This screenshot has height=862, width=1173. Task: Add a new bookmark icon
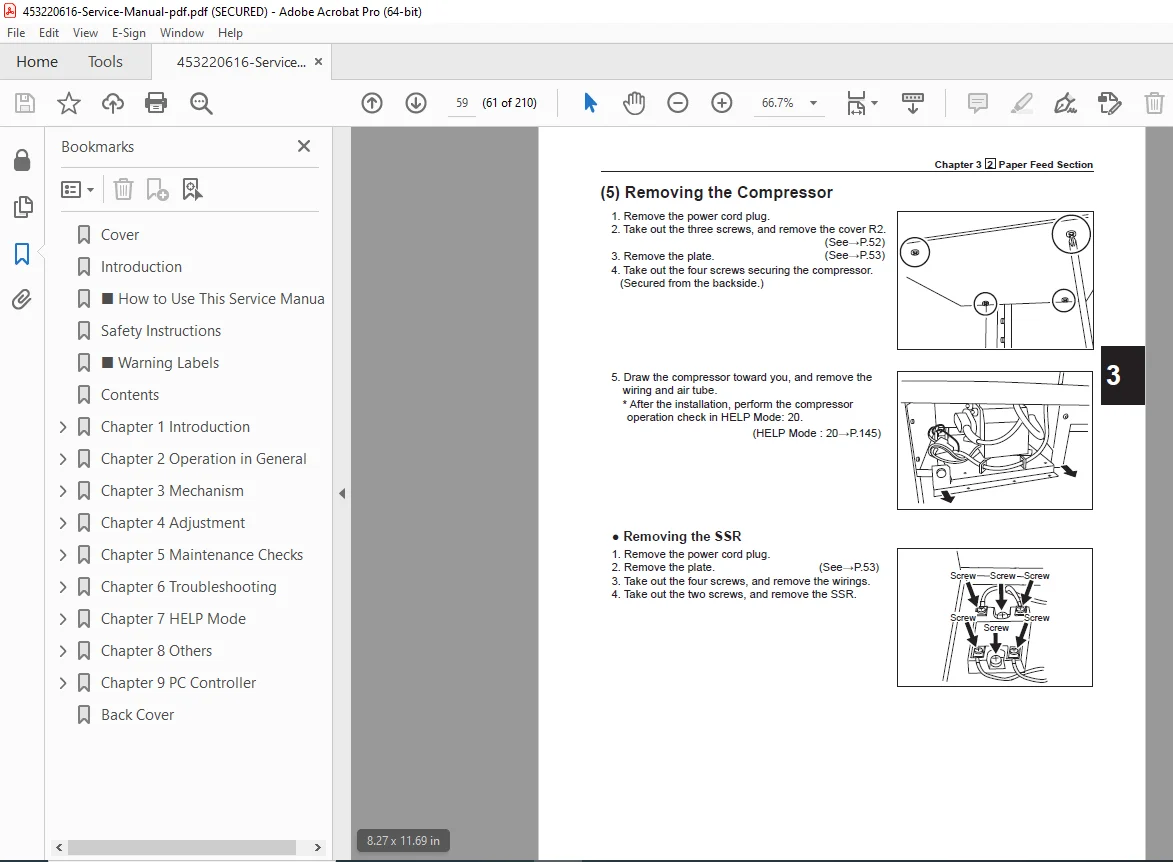157,189
